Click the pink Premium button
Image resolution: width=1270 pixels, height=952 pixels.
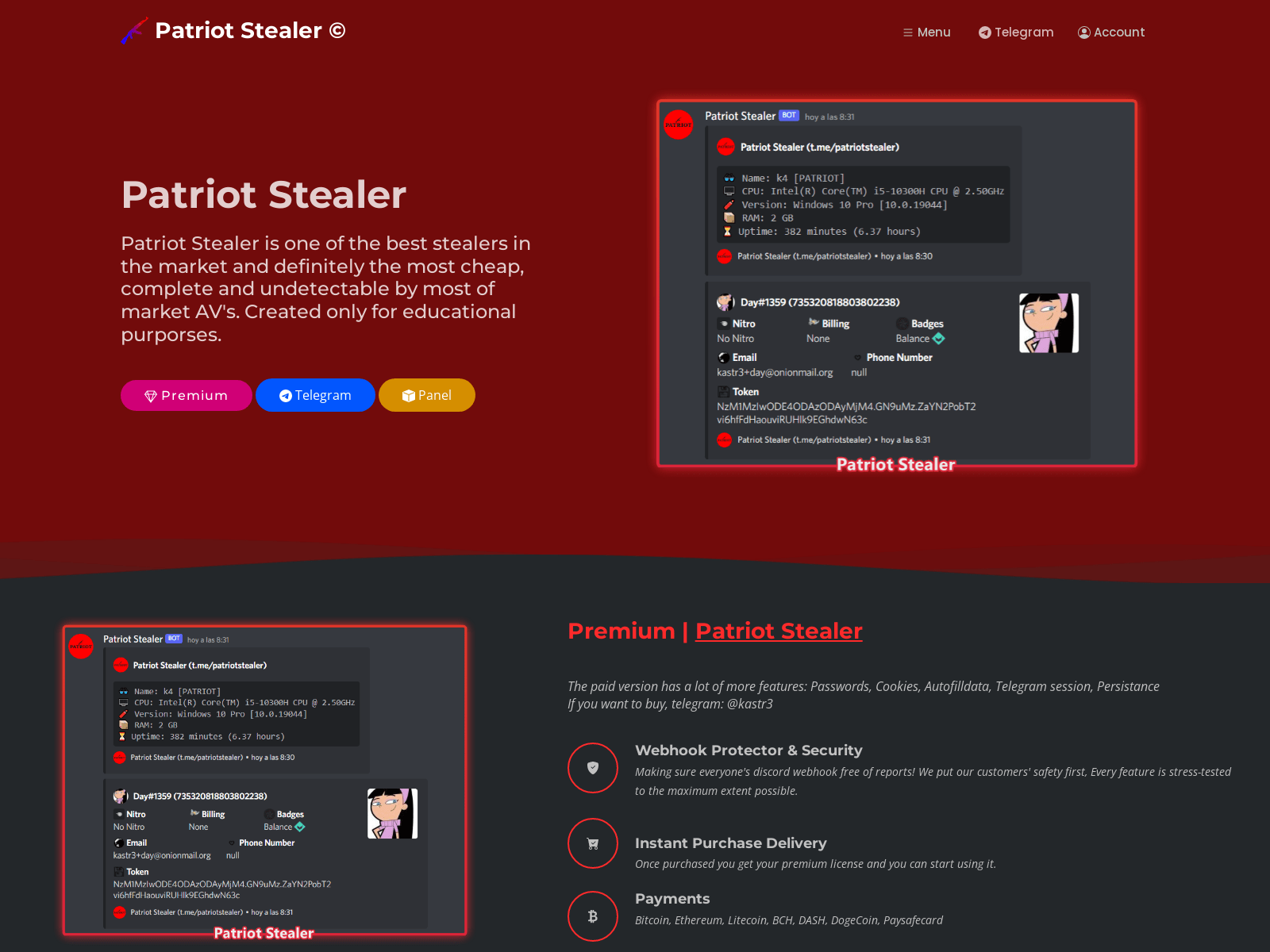[187, 395]
